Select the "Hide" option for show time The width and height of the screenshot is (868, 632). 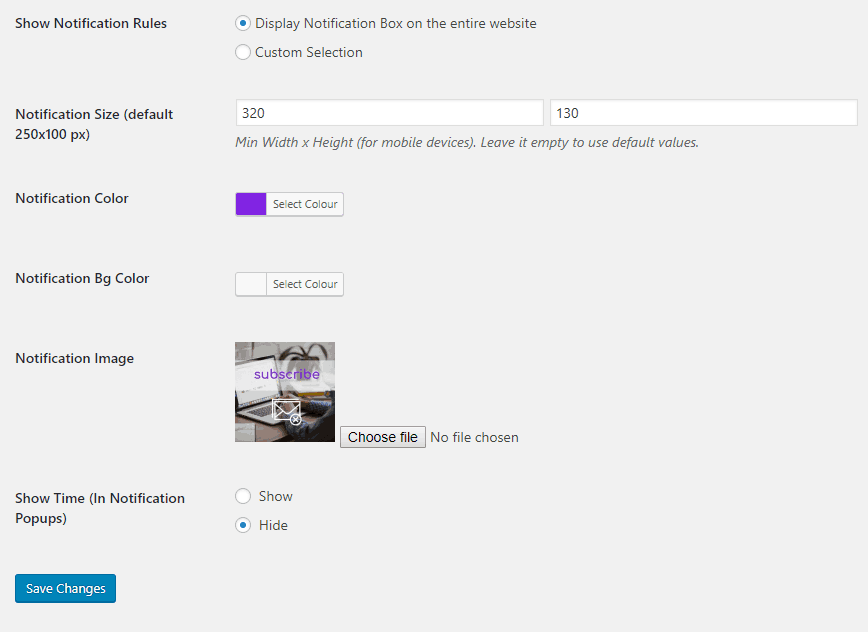[x=242, y=524]
